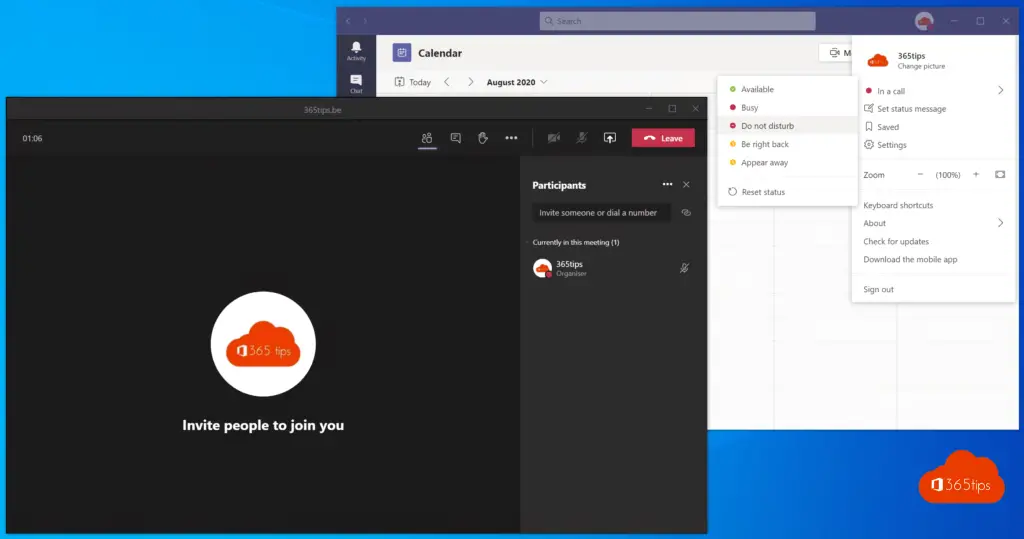This screenshot has width=1024, height=539.
Task: Click the Teams search box
Action: tap(677, 21)
